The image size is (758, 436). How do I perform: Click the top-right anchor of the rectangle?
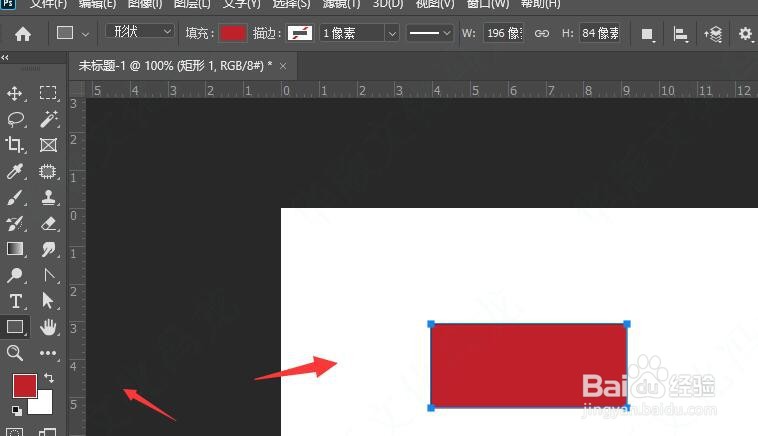coord(627,324)
